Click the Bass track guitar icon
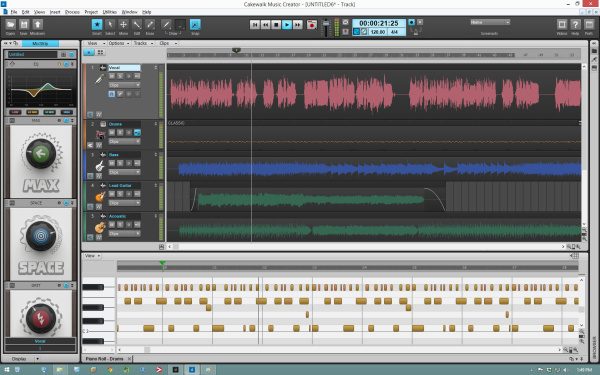600x375 pixels. (100, 166)
